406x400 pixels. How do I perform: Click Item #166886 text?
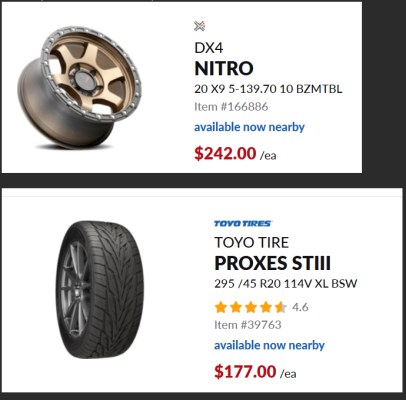pyautogui.click(x=231, y=107)
